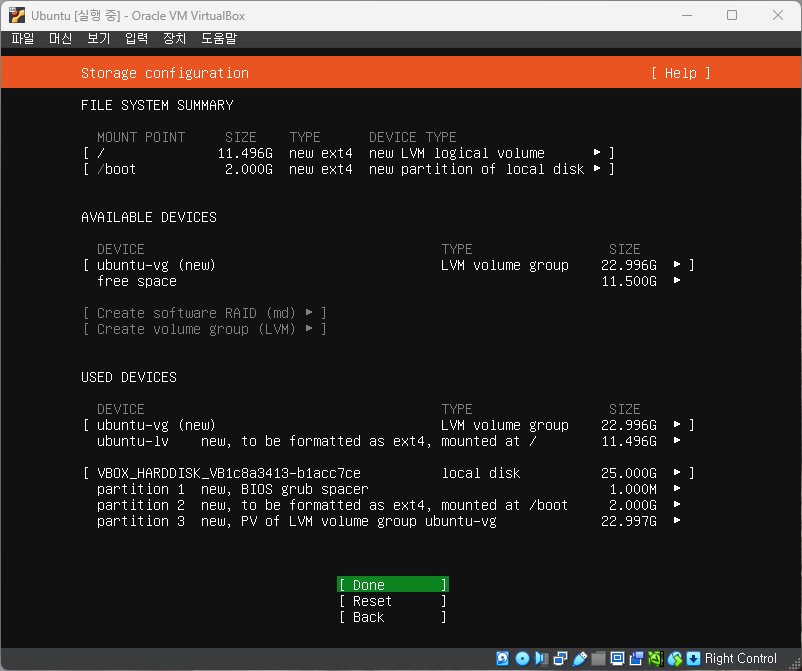This screenshot has width=802, height=671.
Task: Click the 22.997G partition 3 size
Action: click(x=629, y=521)
